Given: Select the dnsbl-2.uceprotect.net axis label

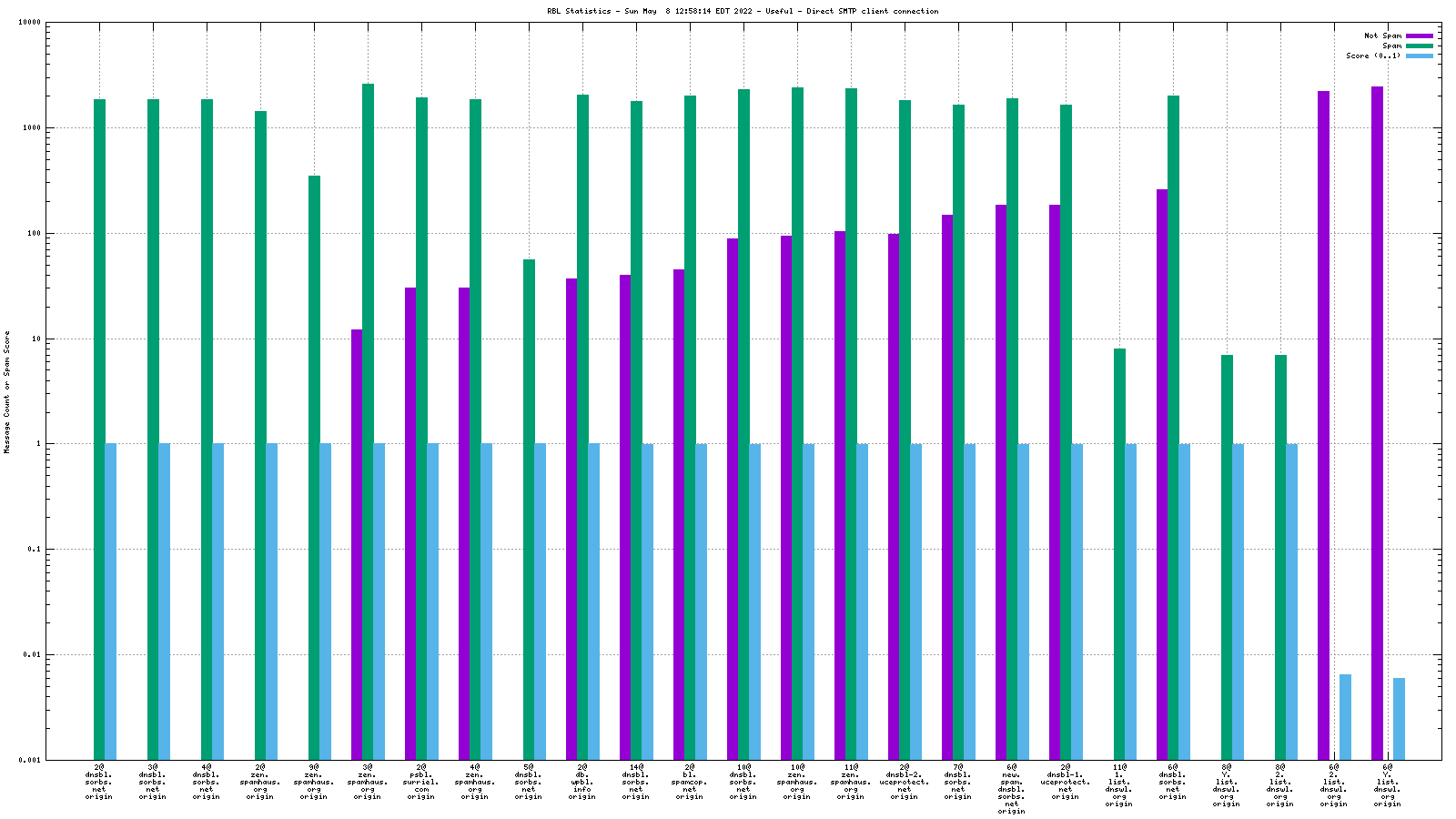Looking at the screenshot, I should click(x=904, y=783).
